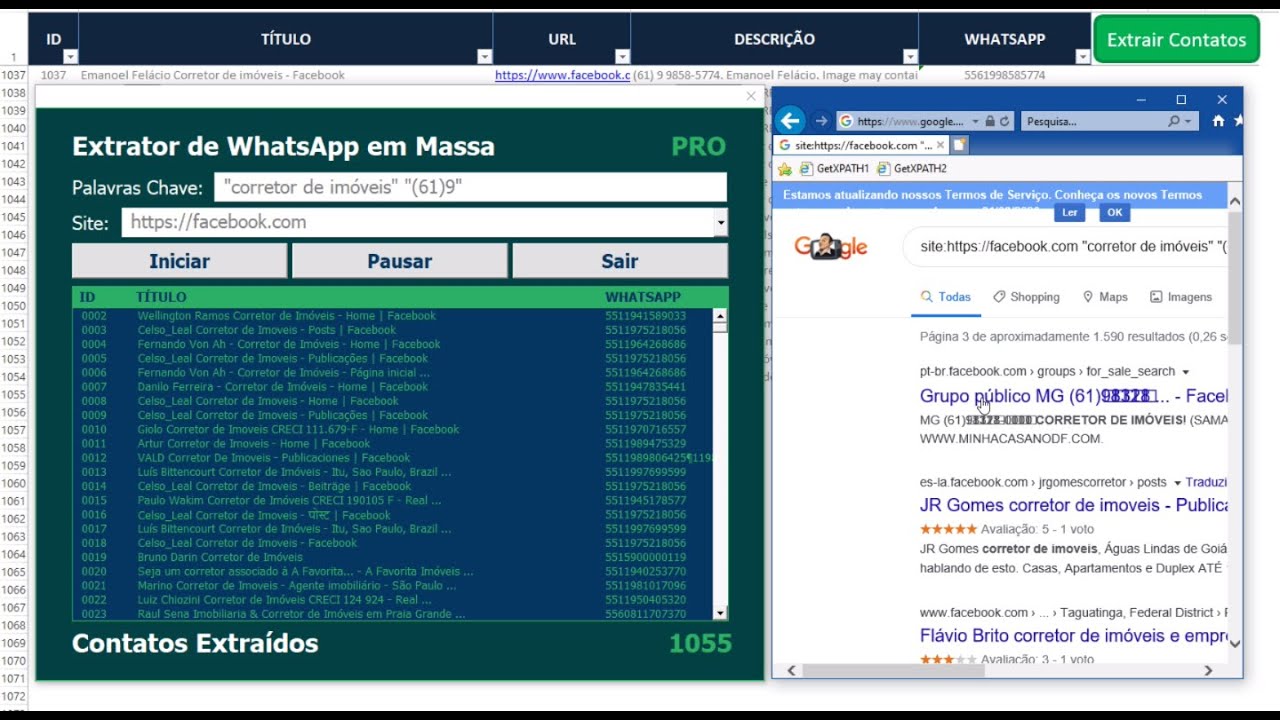Open the Site combo box dropdown arrow
The height and width of the screenshot is (720, 1280).
coord(721,223)
